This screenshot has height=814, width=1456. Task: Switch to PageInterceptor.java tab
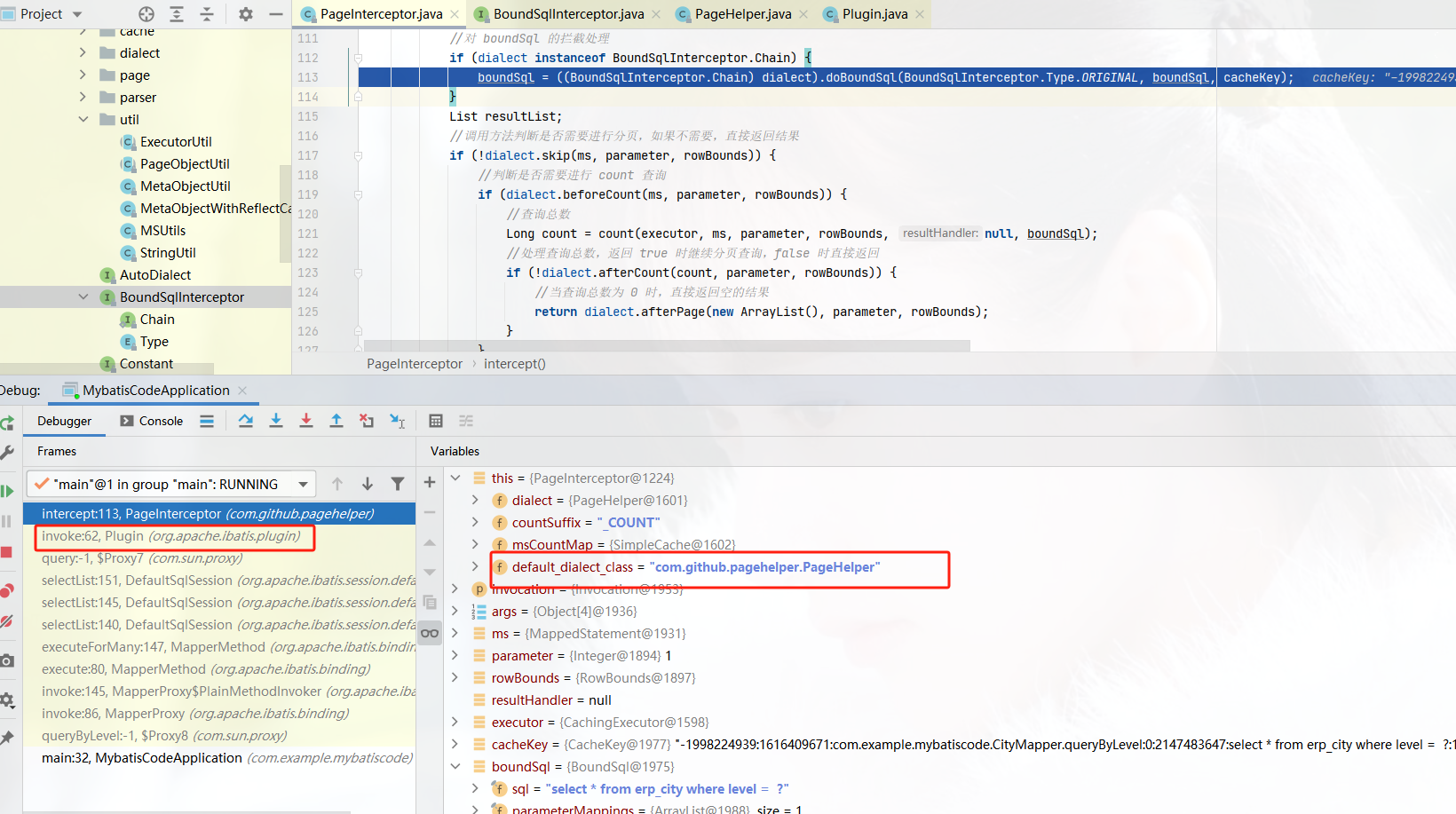click(x=381, y=14)
